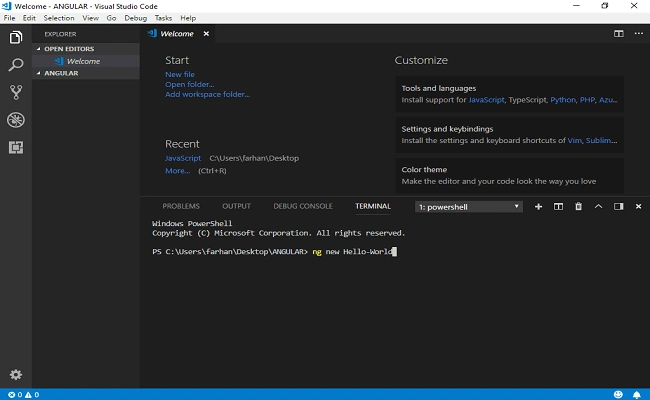Viewport: 650px width, 400px height.
Task: Split the terminal pane
Action: (558, 206)
